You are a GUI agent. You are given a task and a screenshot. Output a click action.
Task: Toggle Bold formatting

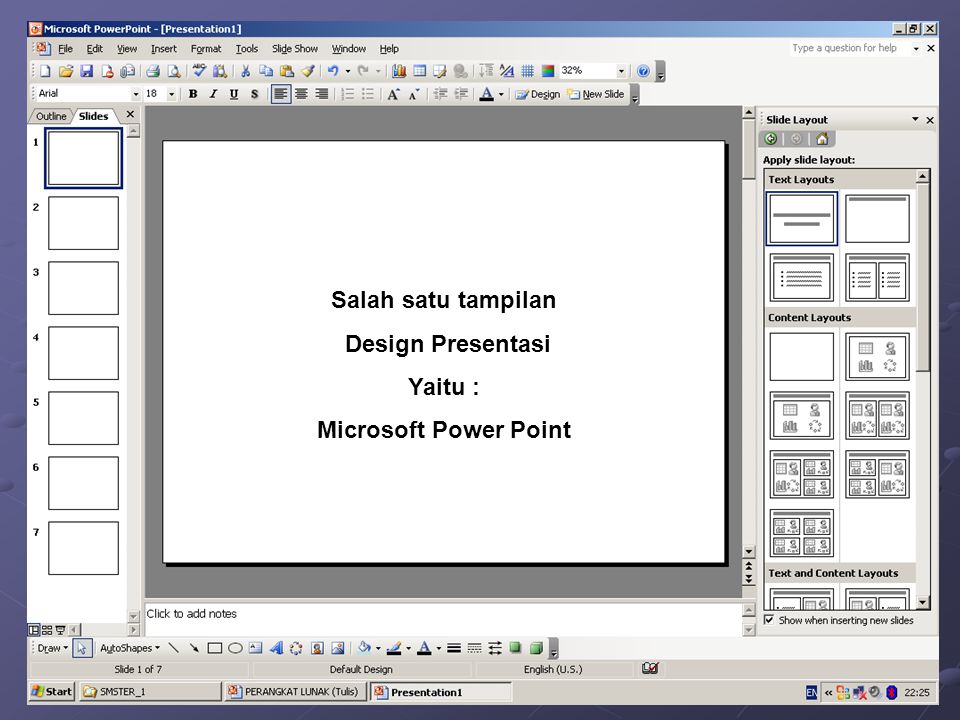click(x=193, y=94)
